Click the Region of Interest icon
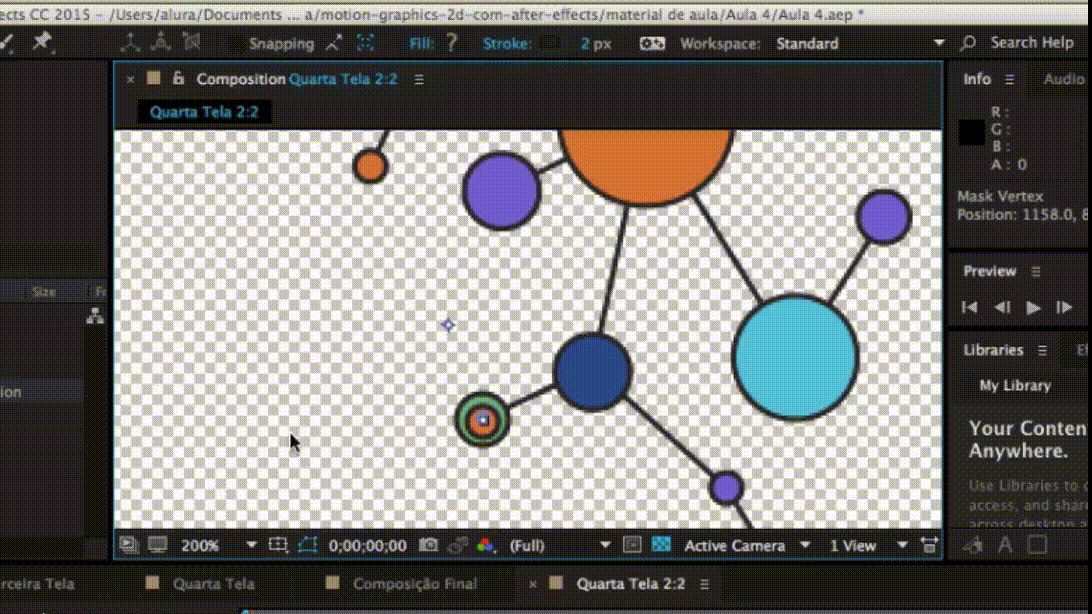 coord(632,545)
